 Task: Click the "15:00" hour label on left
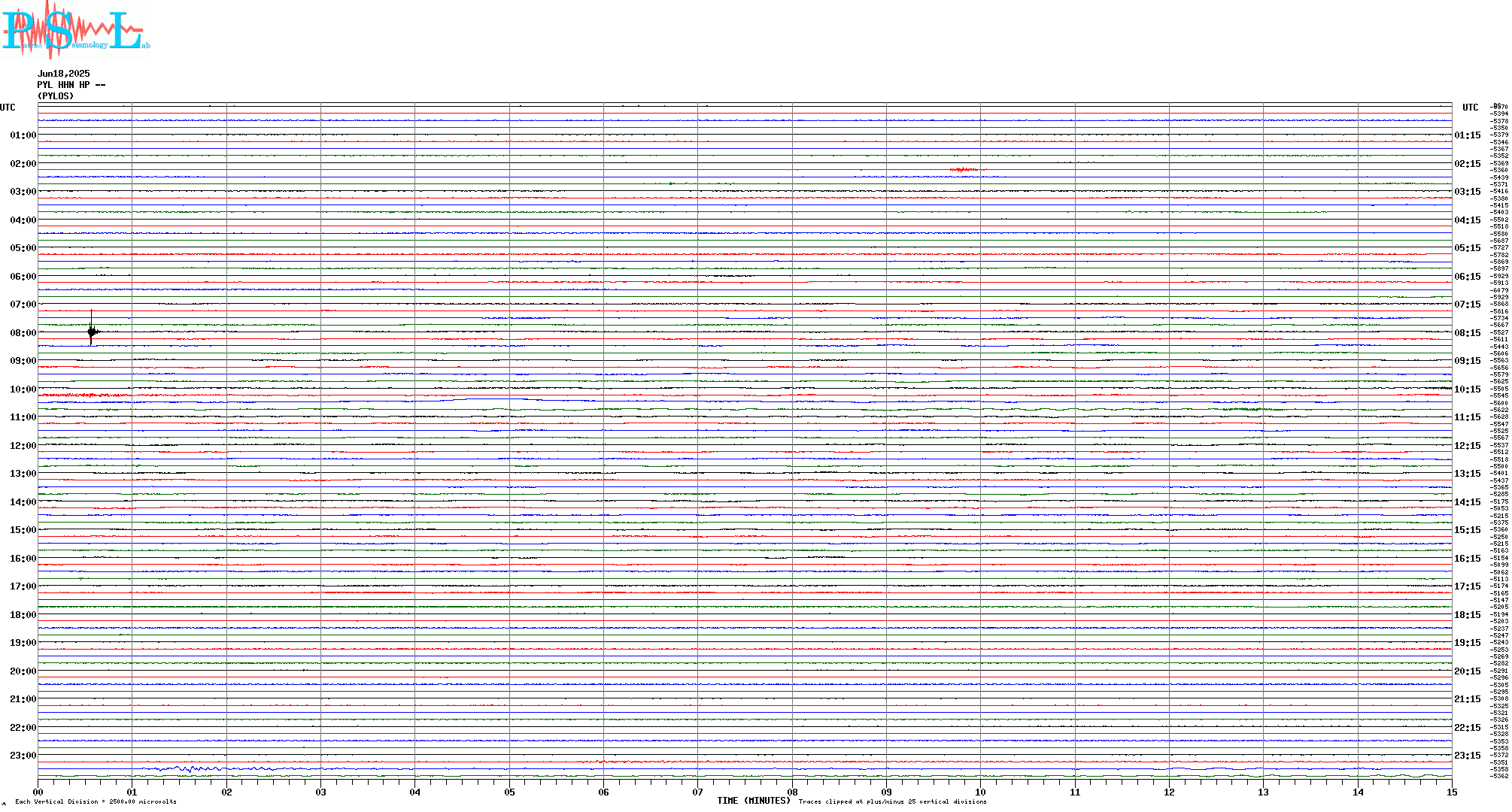(23, 530)
